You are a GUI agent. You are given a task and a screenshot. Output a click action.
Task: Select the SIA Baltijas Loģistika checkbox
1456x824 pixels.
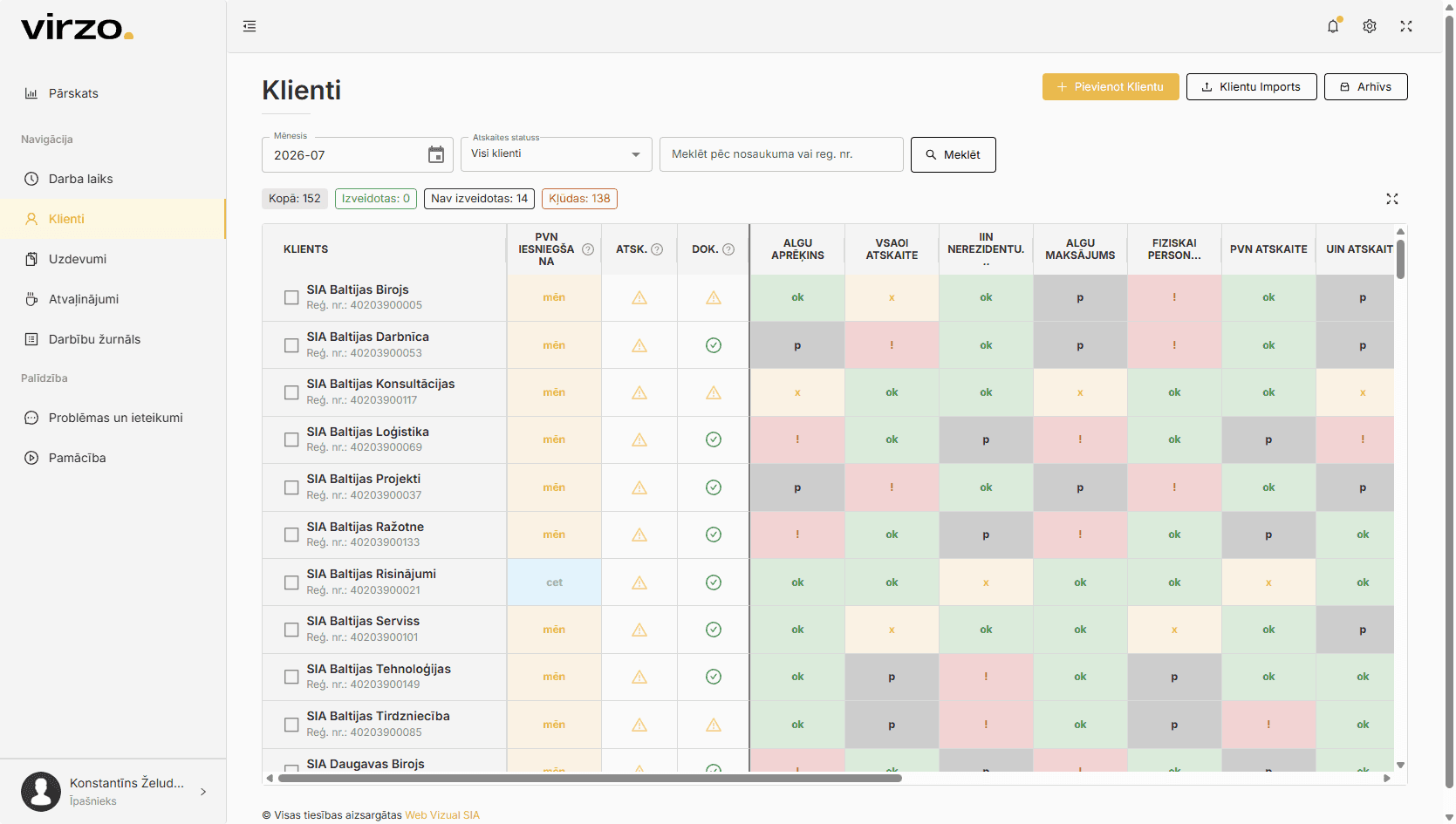(291, 440)
